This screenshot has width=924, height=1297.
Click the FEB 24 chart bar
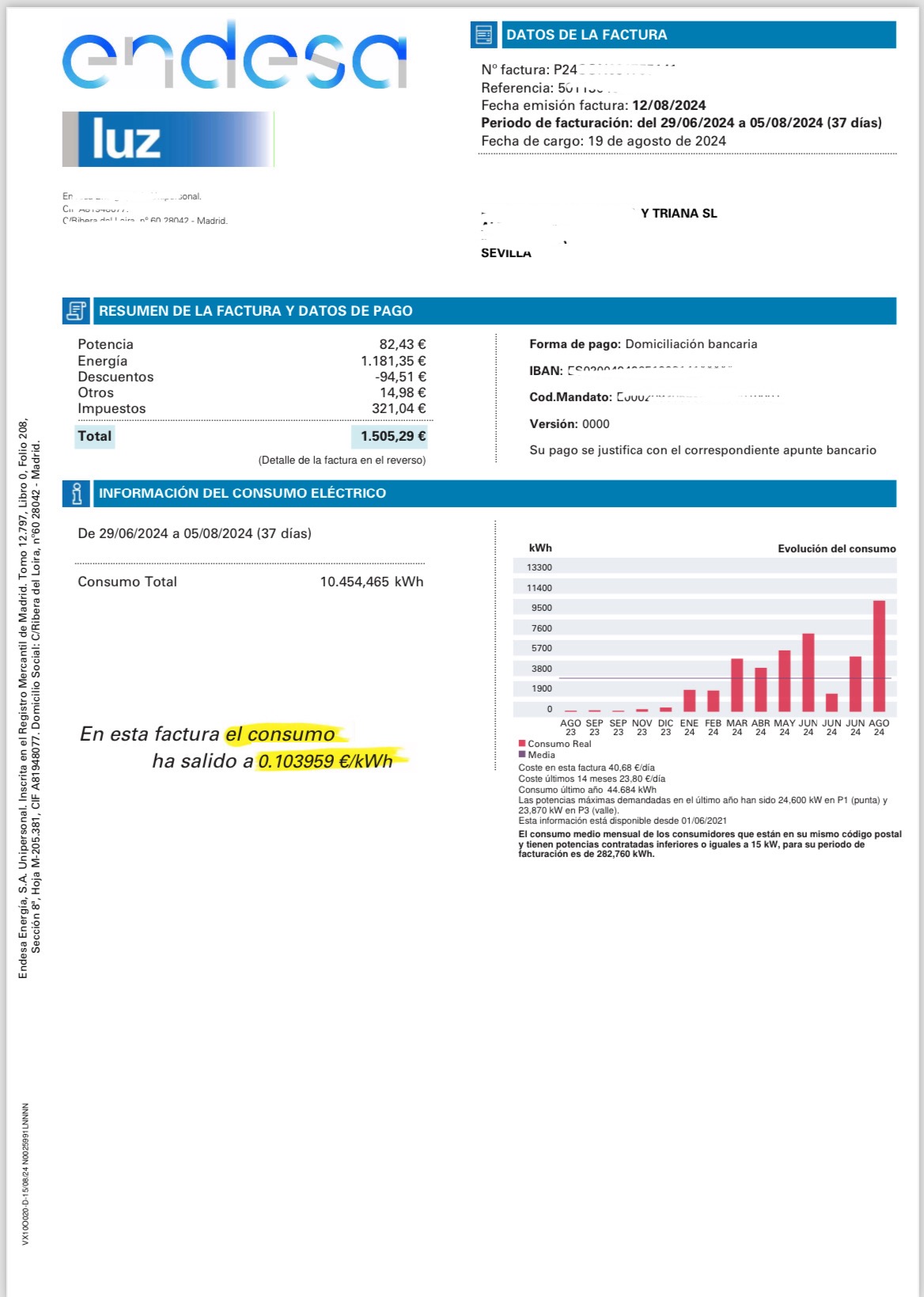tap(713, 701)
